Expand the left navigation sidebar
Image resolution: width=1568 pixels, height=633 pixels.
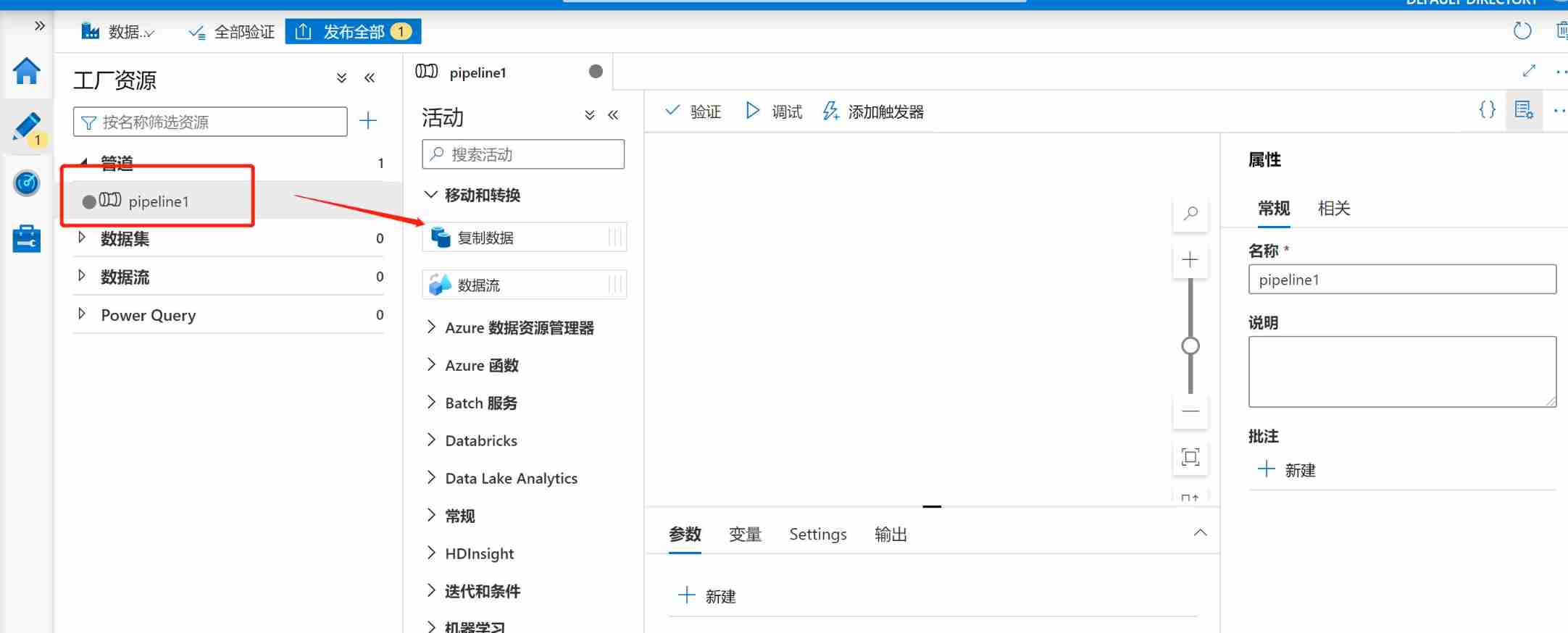[40, 26]
